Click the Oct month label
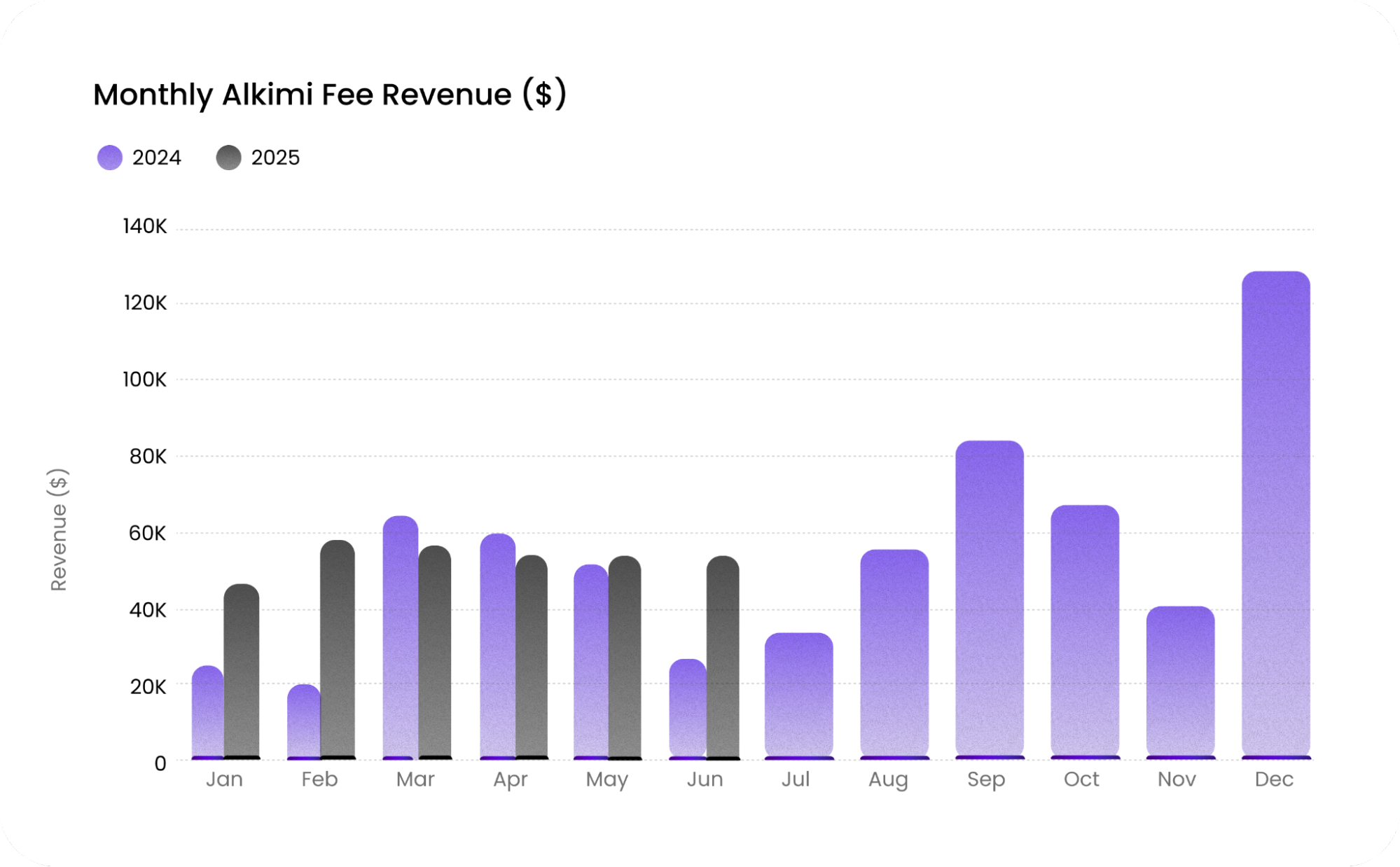1400x867 pixels. (1081, 779)
